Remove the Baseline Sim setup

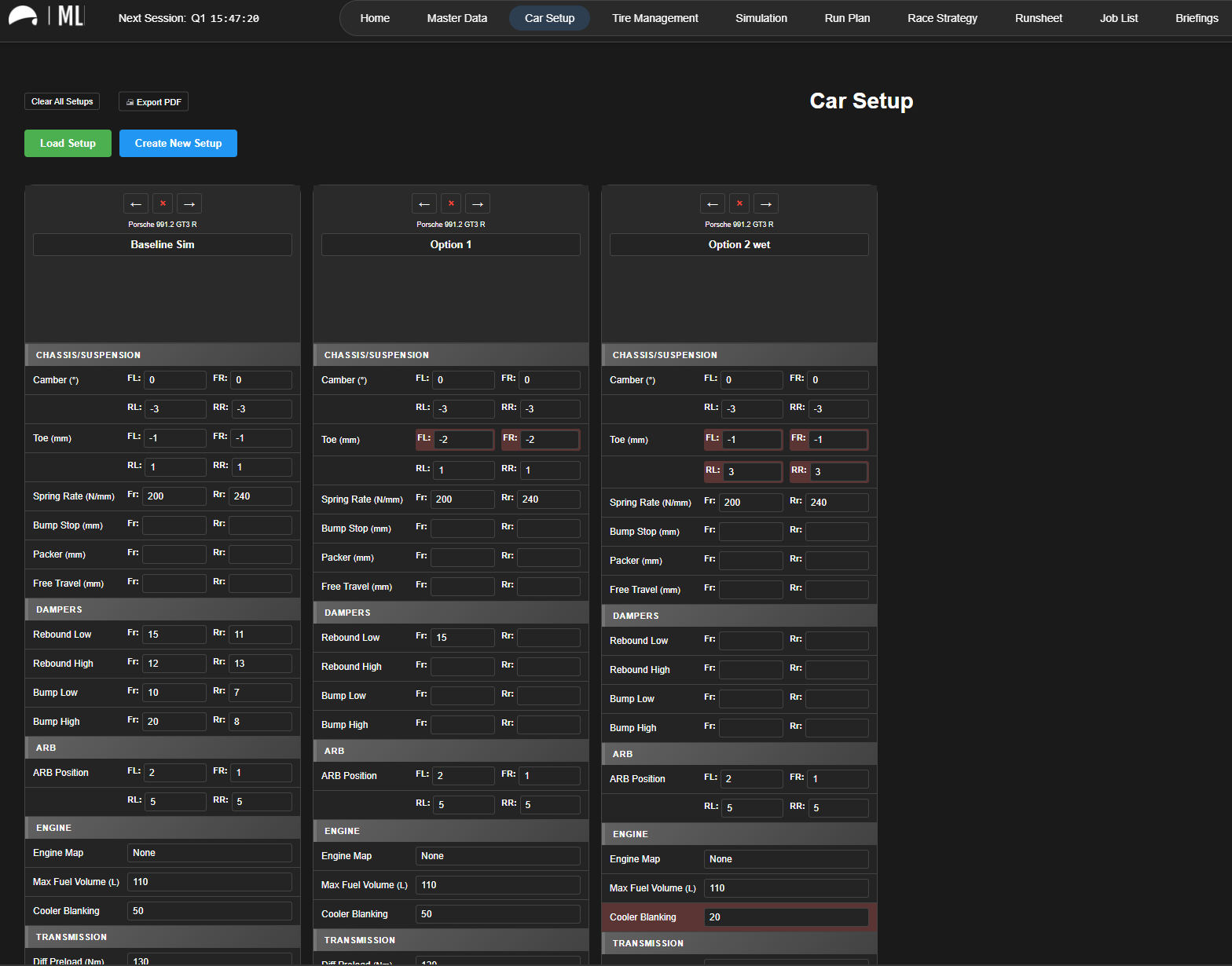click(163, 203)
